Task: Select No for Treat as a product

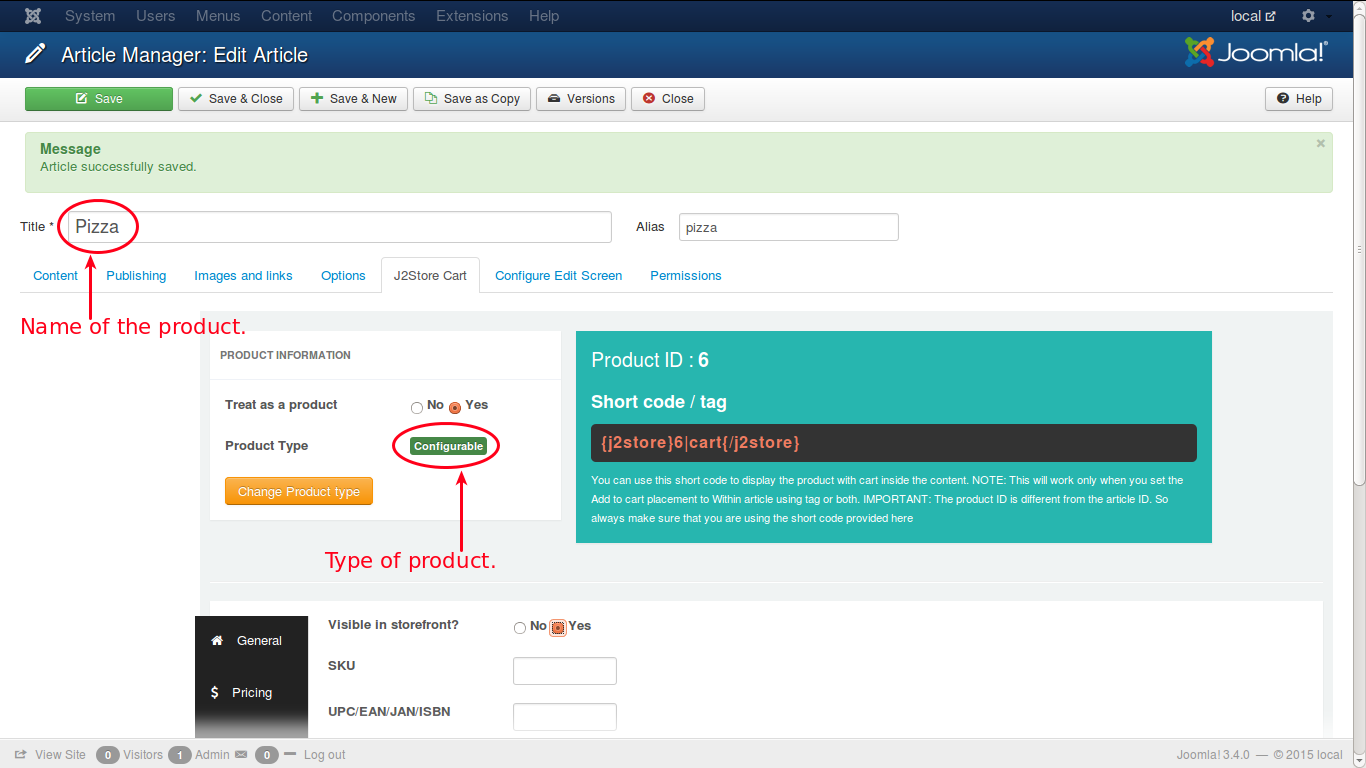Action: (x=417, y=407)
